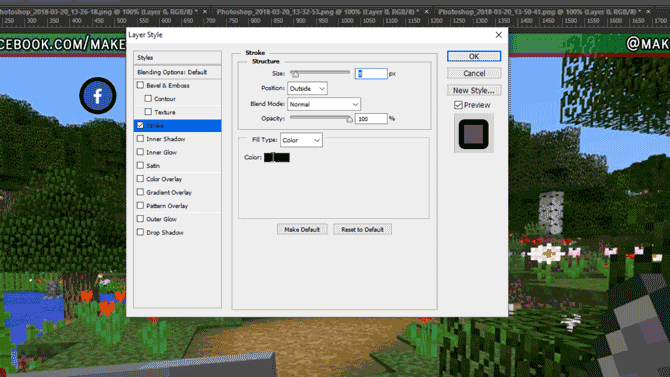This screenshot has width=670, height=377.
Task: Enable the Drop Shadow checkbox
Action: 140,232
